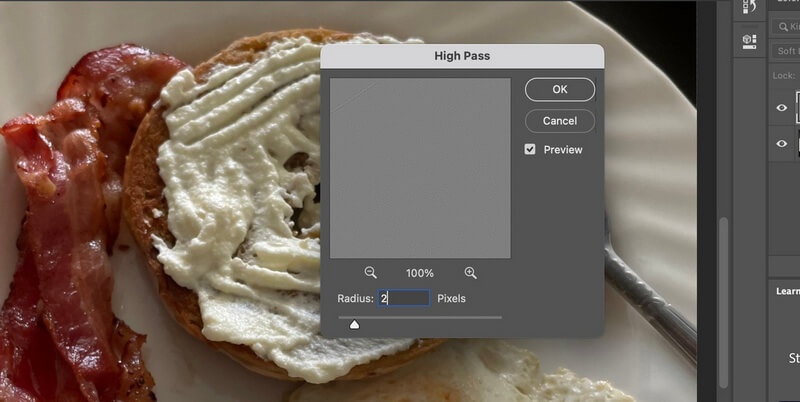
Task: Click the zoom in magnifier in High Pass
Action: pos(470,273)
